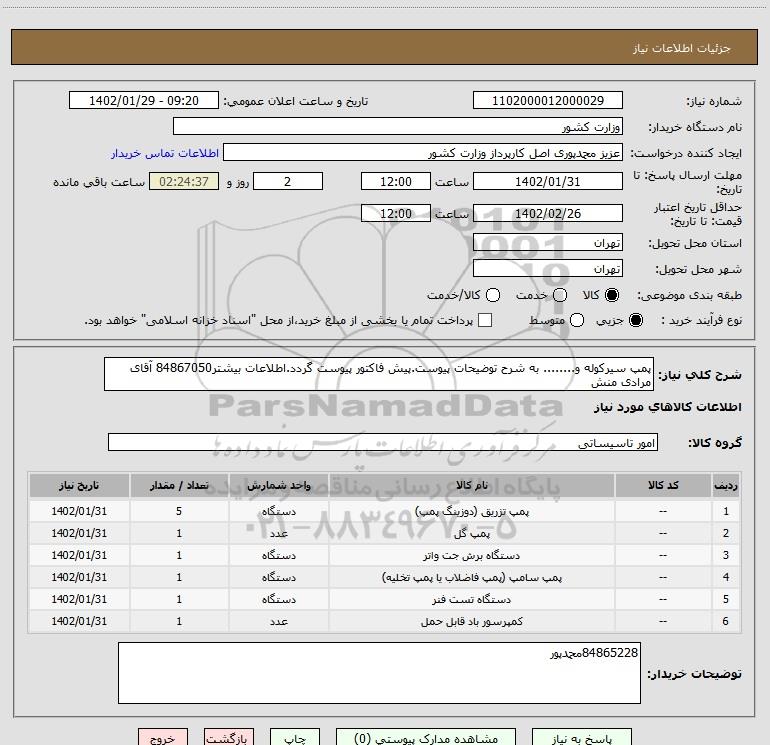This screenshot has width=770, height=745.
Task: Click the توضیحات خریدار text area
Action: [379, 673]
